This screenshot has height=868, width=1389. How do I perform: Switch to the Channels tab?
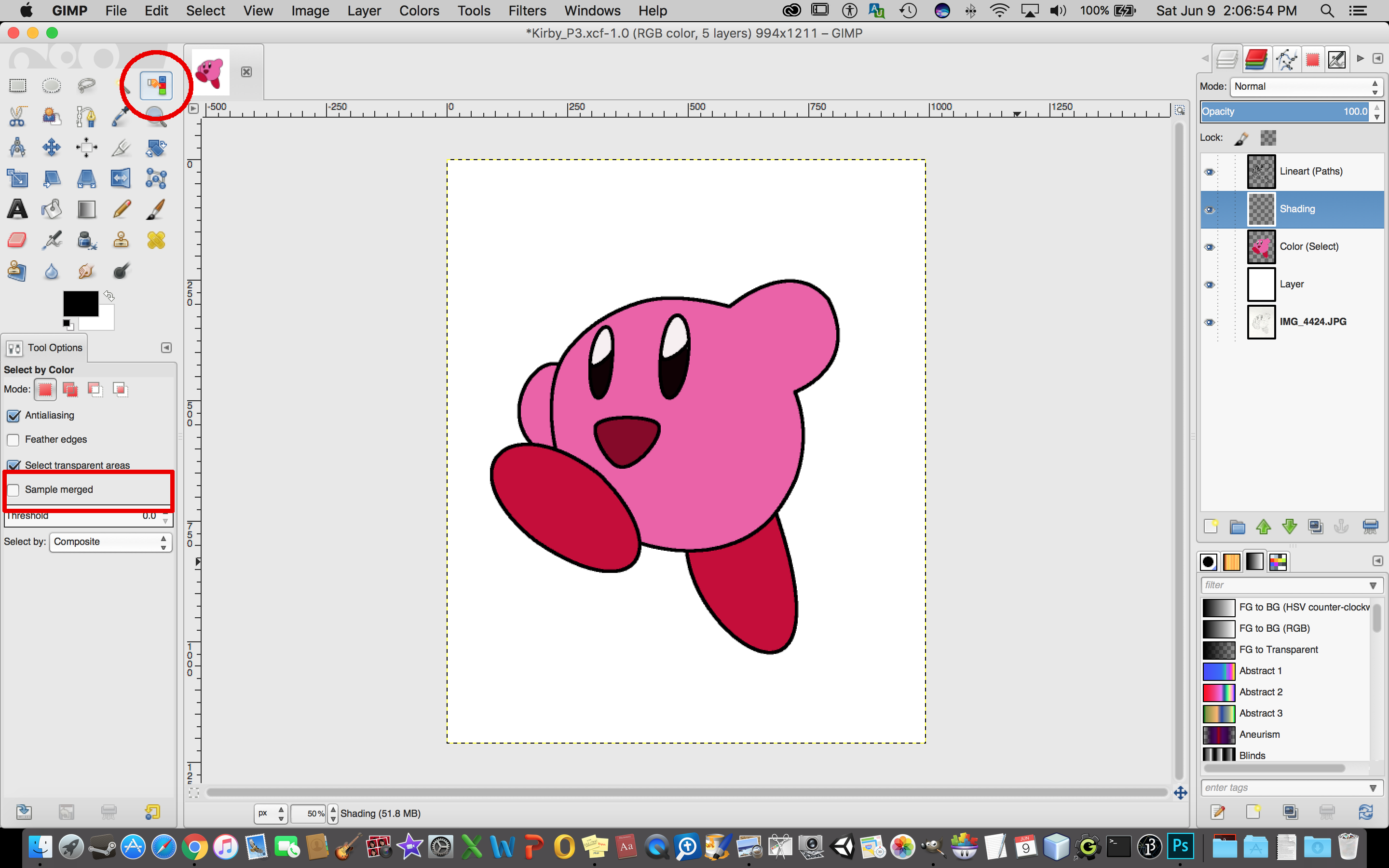click(1256, 59)
